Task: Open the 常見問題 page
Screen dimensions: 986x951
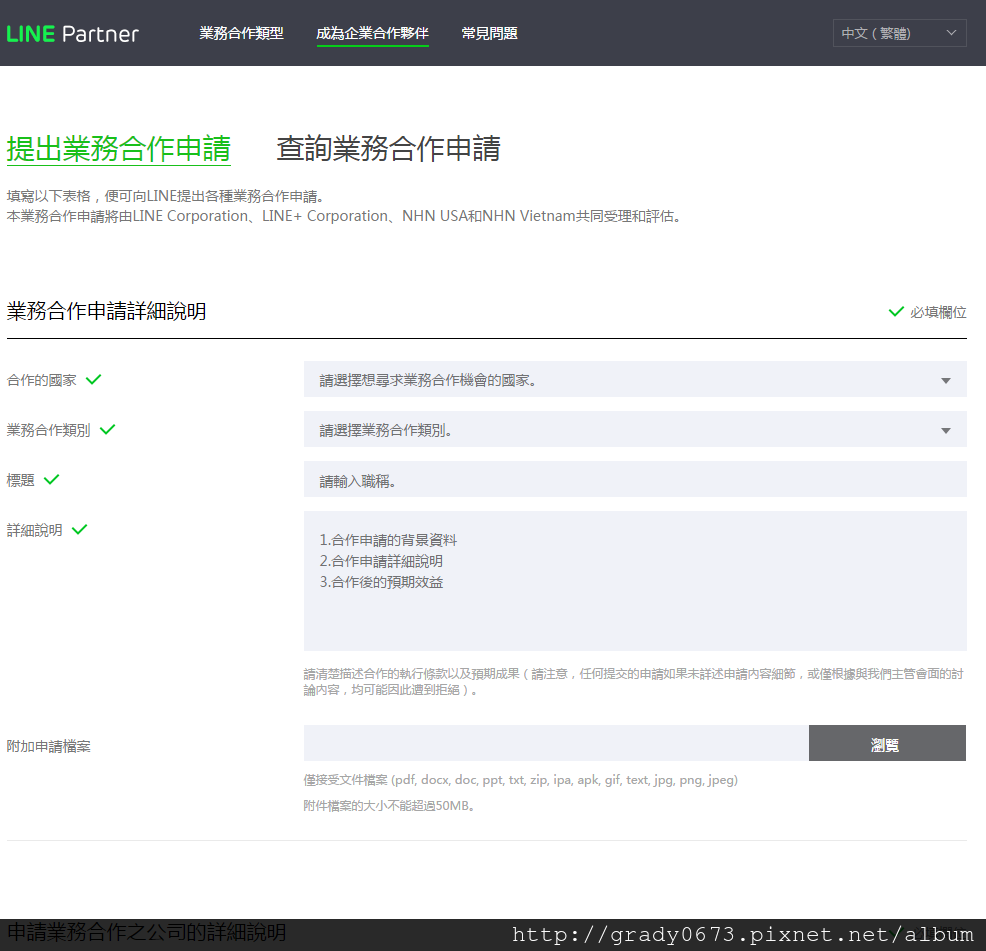Action: 489,33
